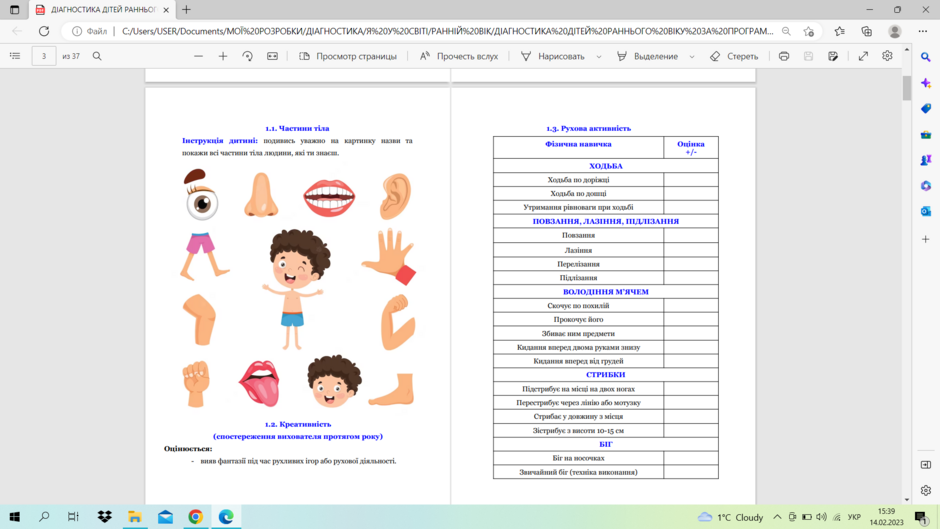Open the Edge settings and more menu
This screenshot has width=940, height=529.
(x=923, y=31)
